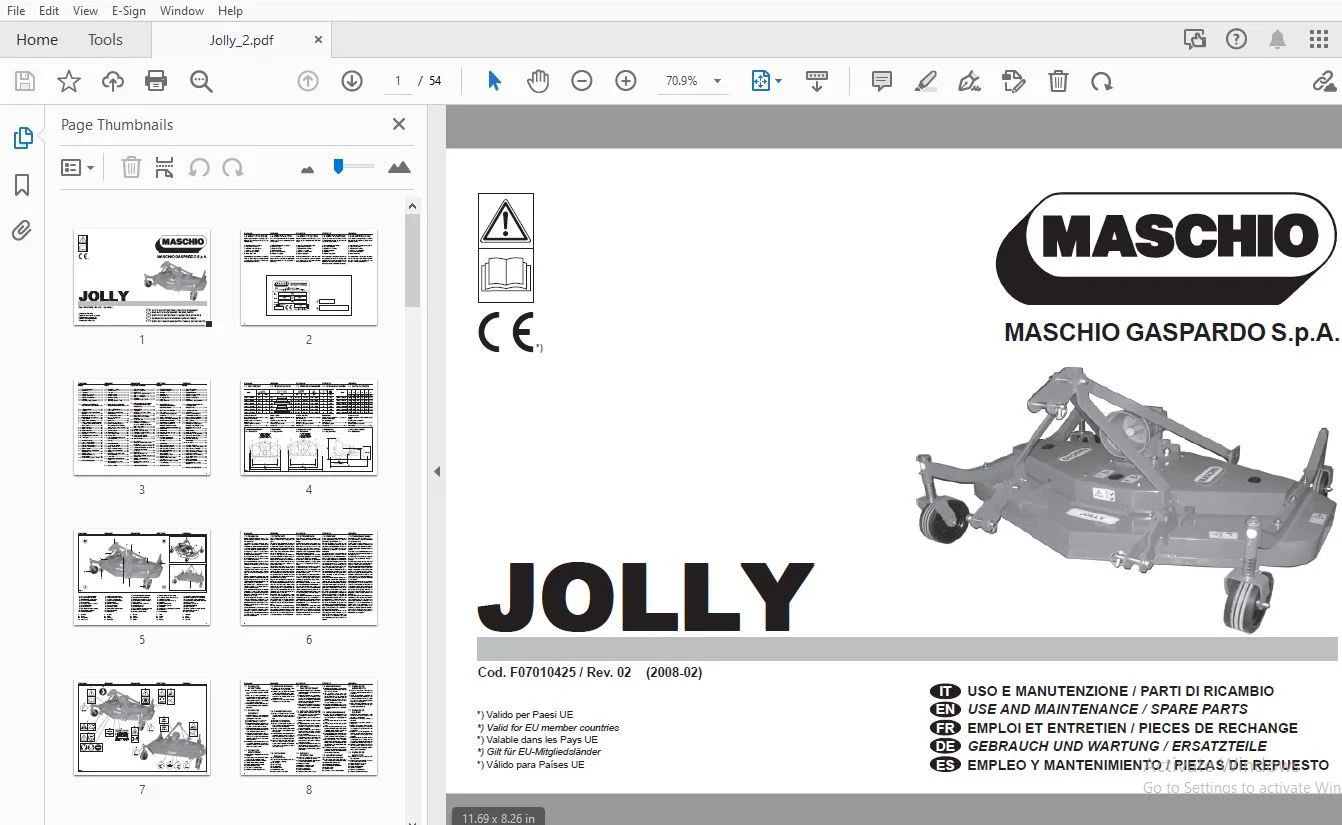
Task: Click the zoom percentage 70.9% field
Action: [682, 81]
